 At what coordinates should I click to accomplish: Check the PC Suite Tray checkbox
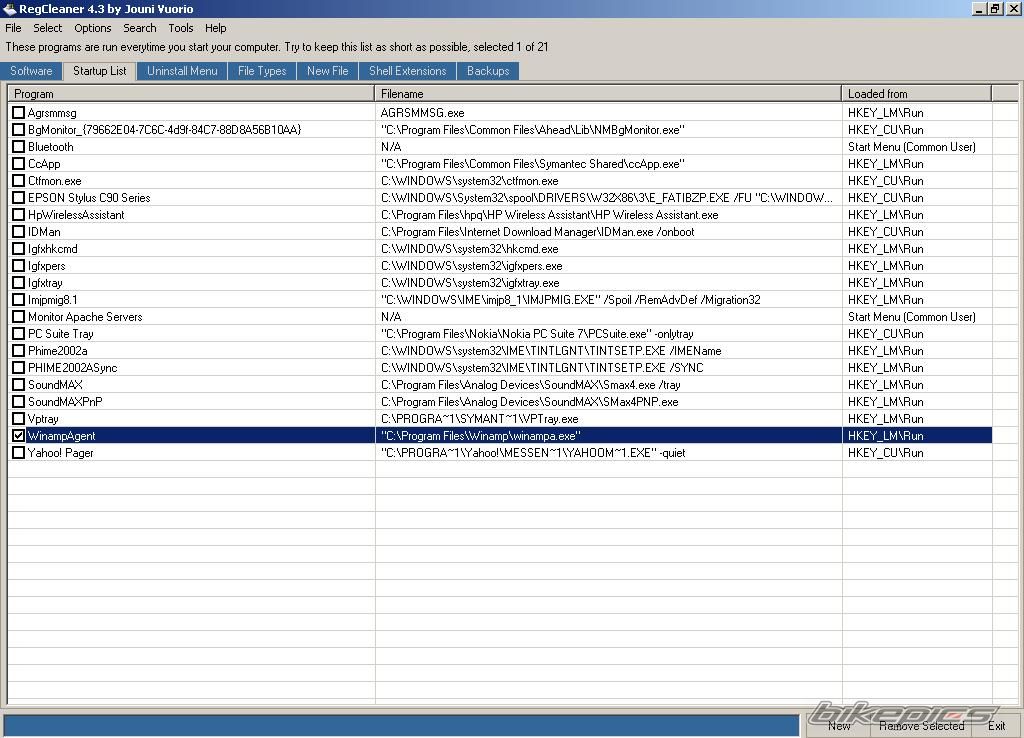(x=18, y=334)
